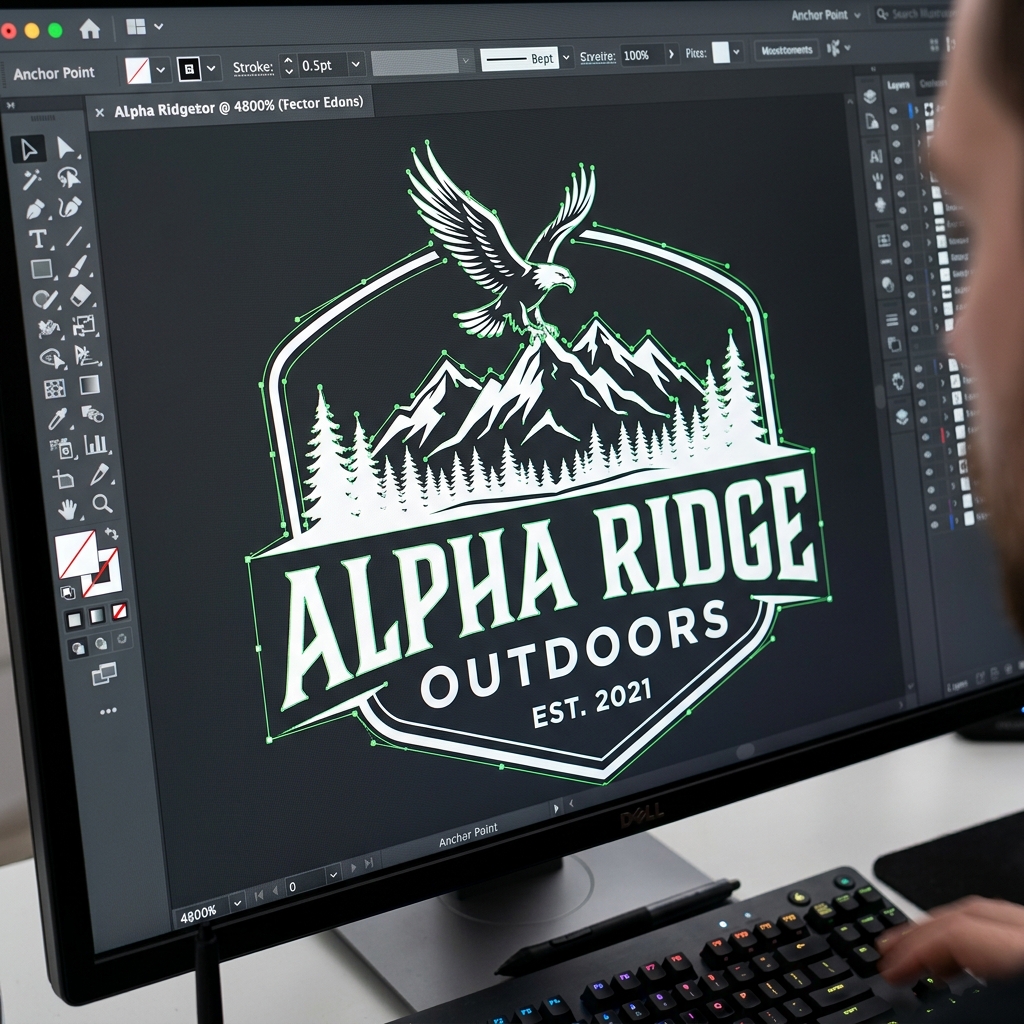Select the Lasso tool

pos(68,177)
